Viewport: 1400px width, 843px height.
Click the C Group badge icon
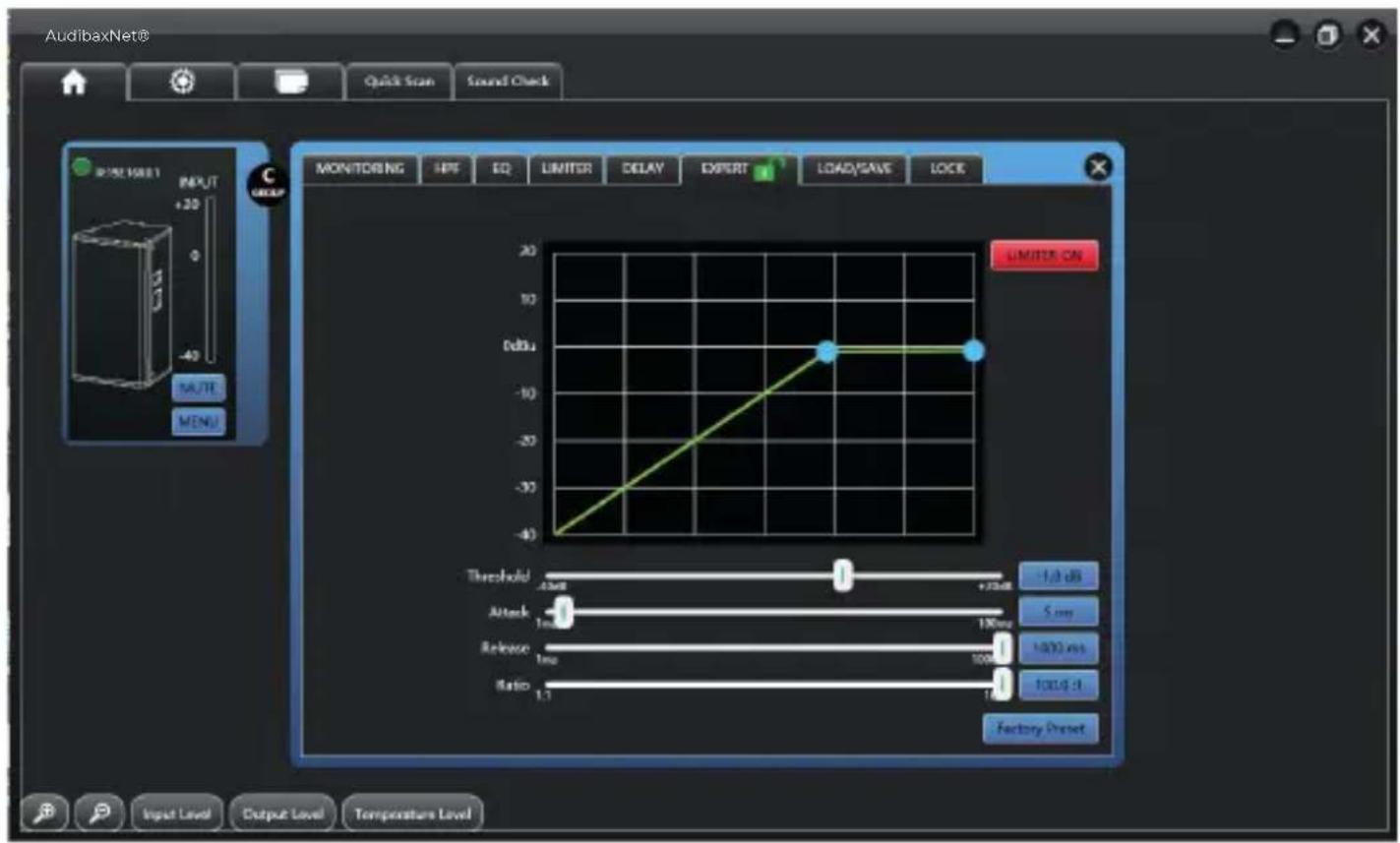pyautogui.click(x=269, y=183)
